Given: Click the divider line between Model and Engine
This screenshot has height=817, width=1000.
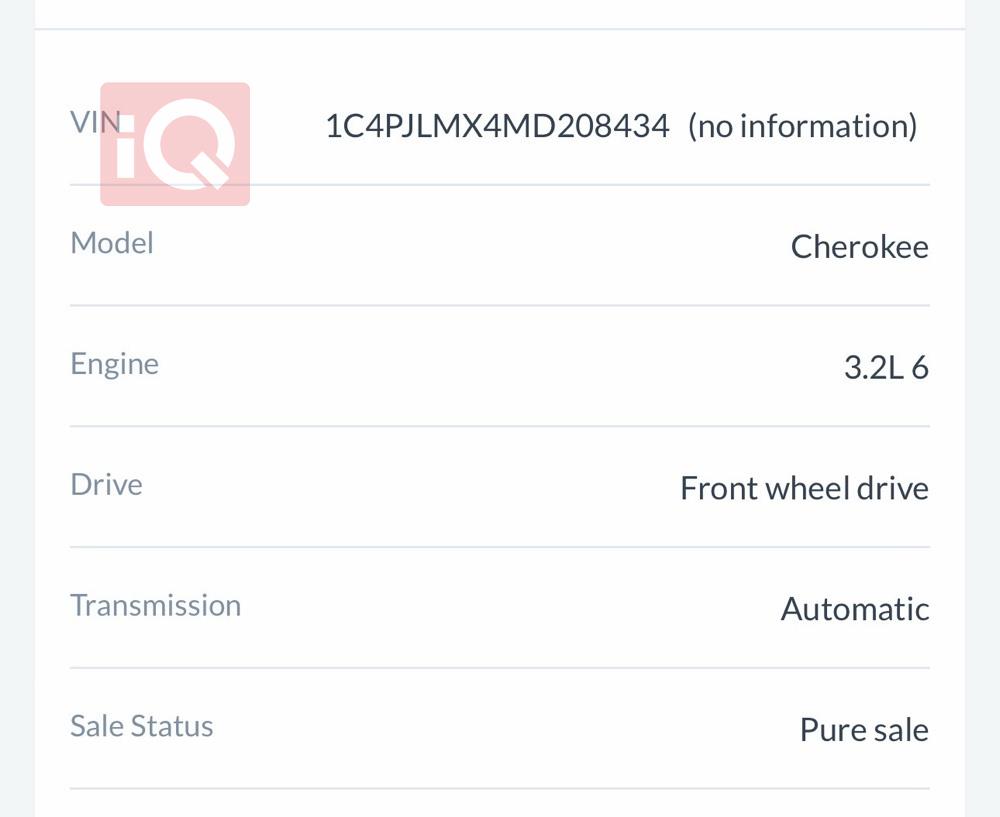Looking at the screenshot, I should coord(500,305).
